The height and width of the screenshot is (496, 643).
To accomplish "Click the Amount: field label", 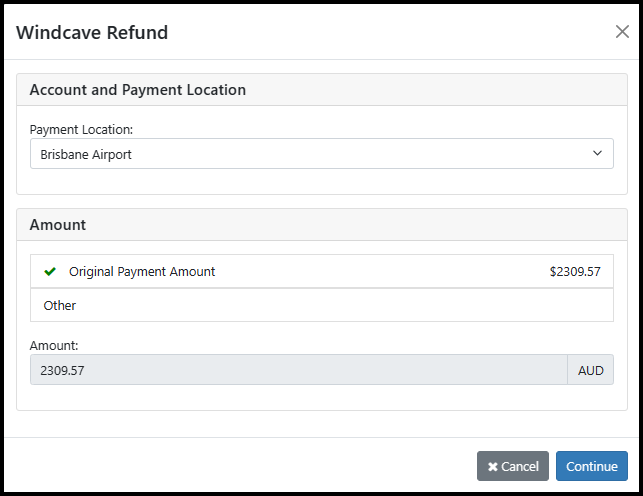I will (54, 346).
